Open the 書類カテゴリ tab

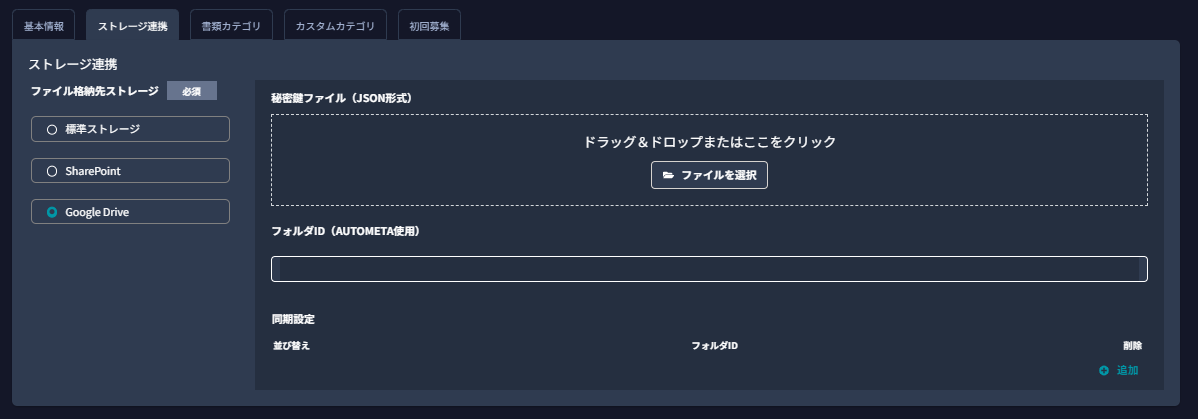(x=231, y=25)
